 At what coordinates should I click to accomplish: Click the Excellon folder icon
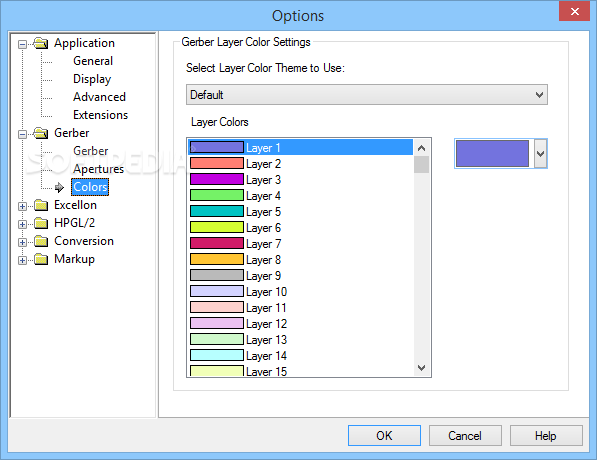click(x=41, y=205)
